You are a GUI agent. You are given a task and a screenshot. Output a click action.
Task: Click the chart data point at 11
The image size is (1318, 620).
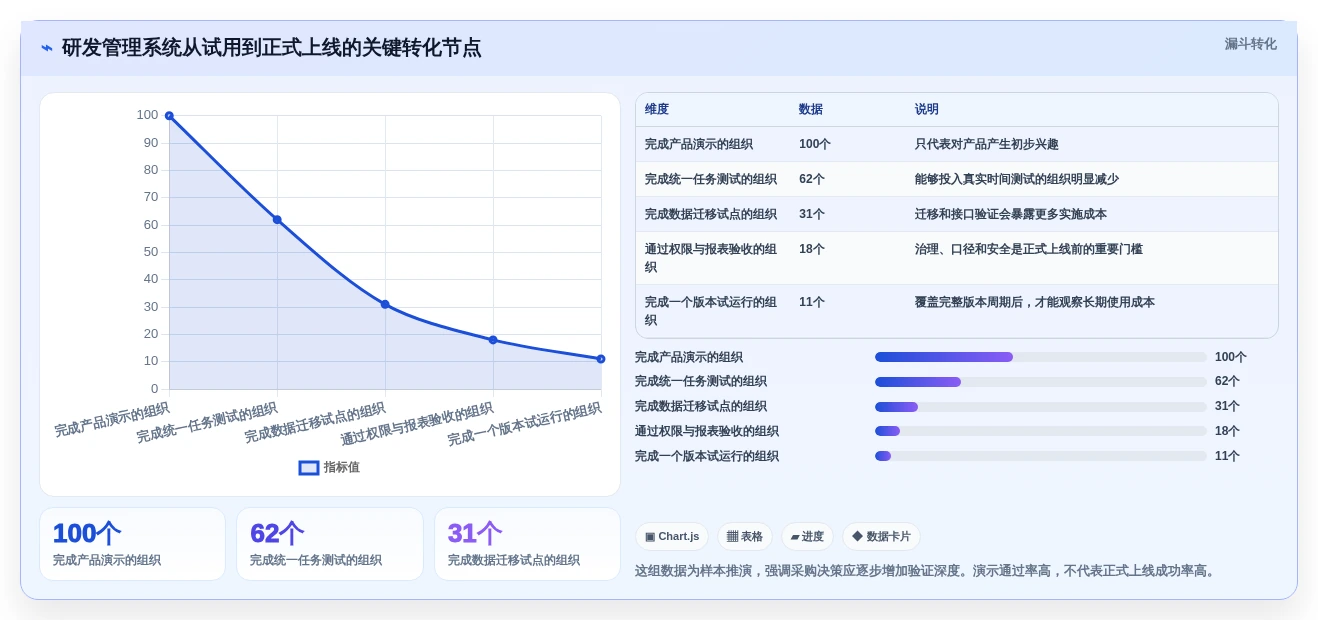[x=601, y=359]
